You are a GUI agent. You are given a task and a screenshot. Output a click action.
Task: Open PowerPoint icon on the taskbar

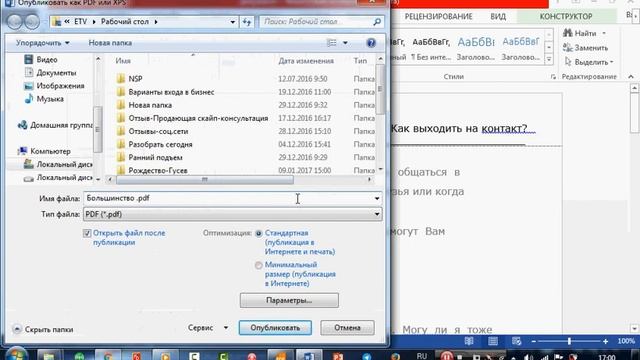click(x=338, y=355)
